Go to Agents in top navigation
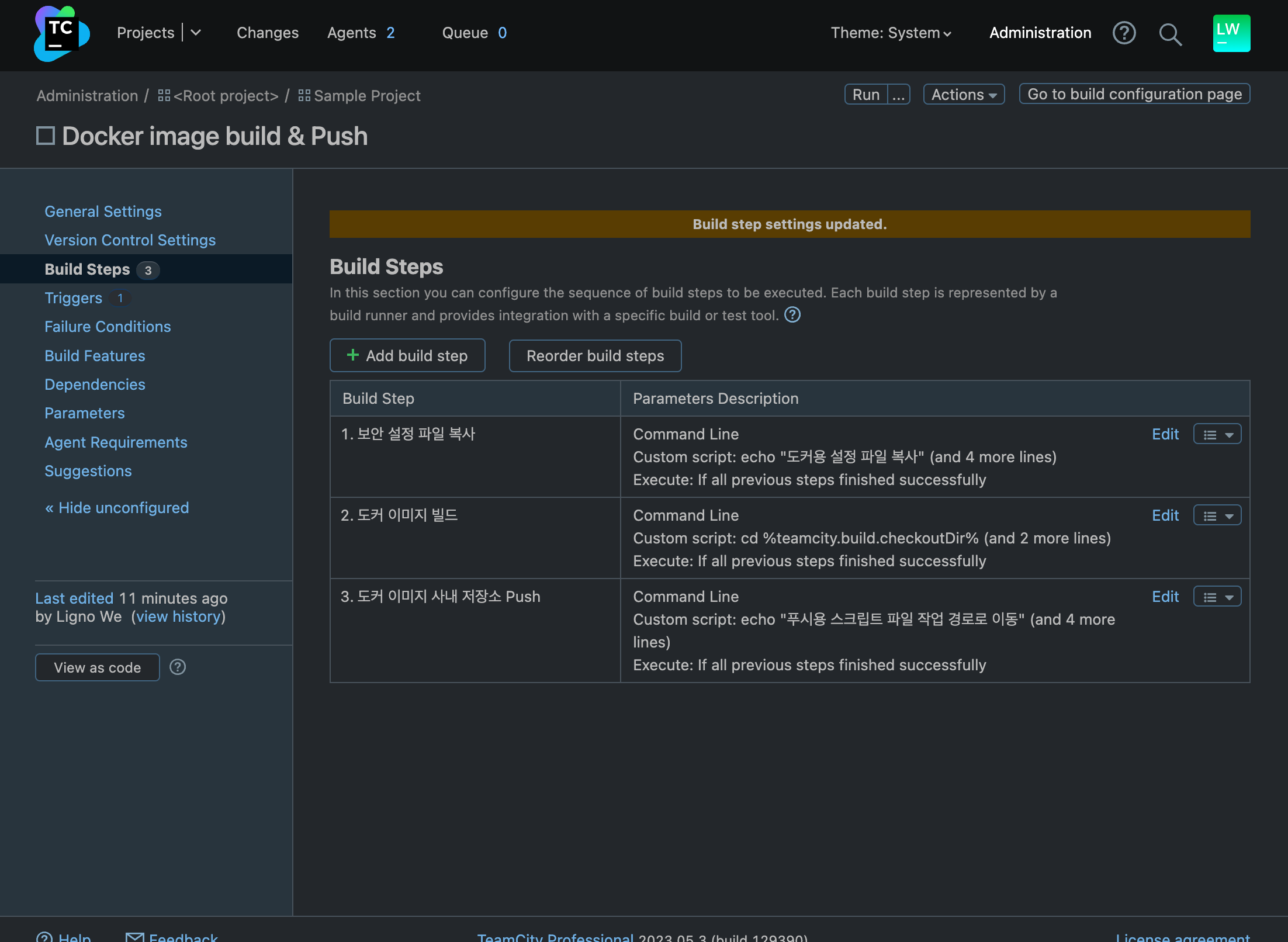Viewport: 1288px width, 942px height. (352, 33)
